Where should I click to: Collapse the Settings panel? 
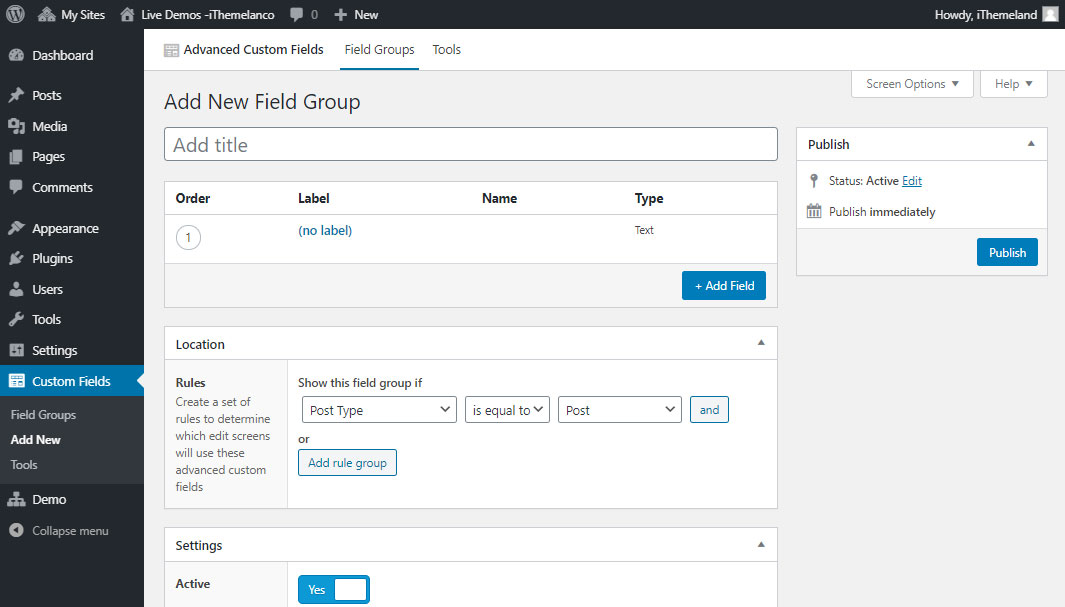(761, 545)
